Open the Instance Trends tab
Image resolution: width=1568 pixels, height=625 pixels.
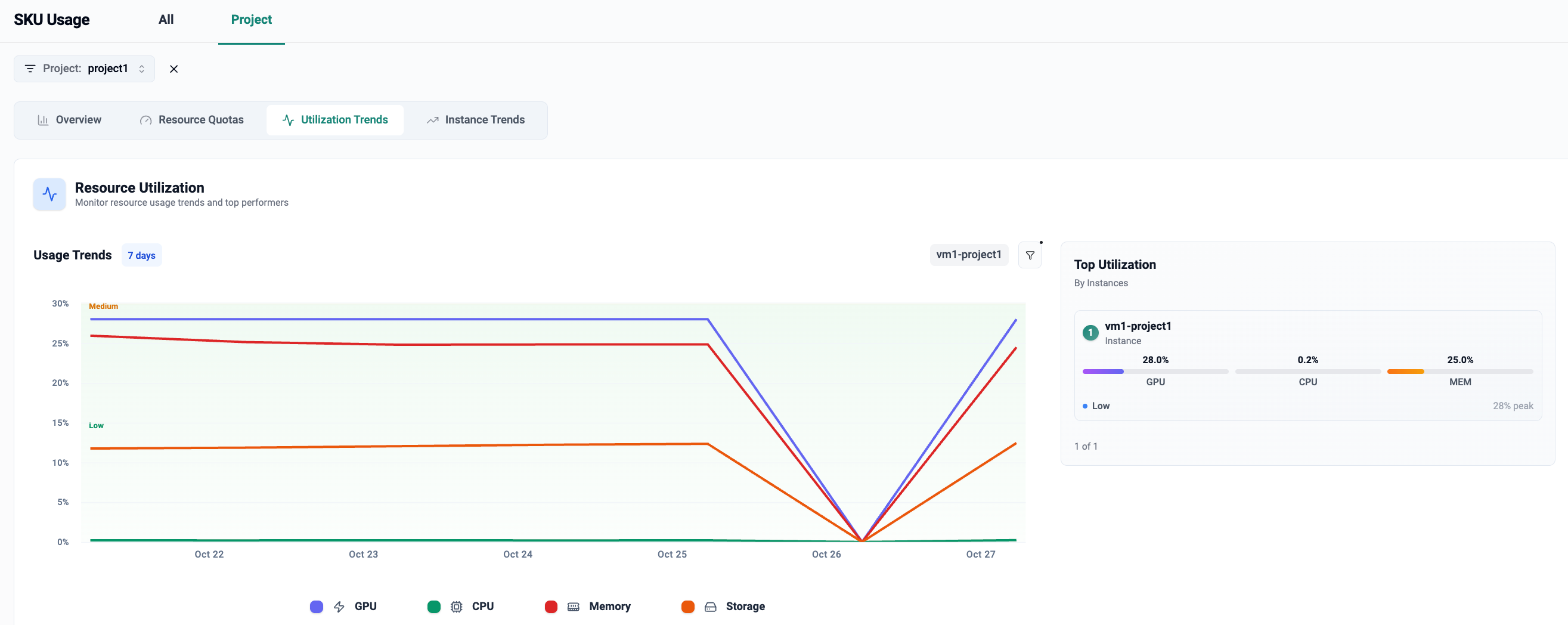coord(475,120)
